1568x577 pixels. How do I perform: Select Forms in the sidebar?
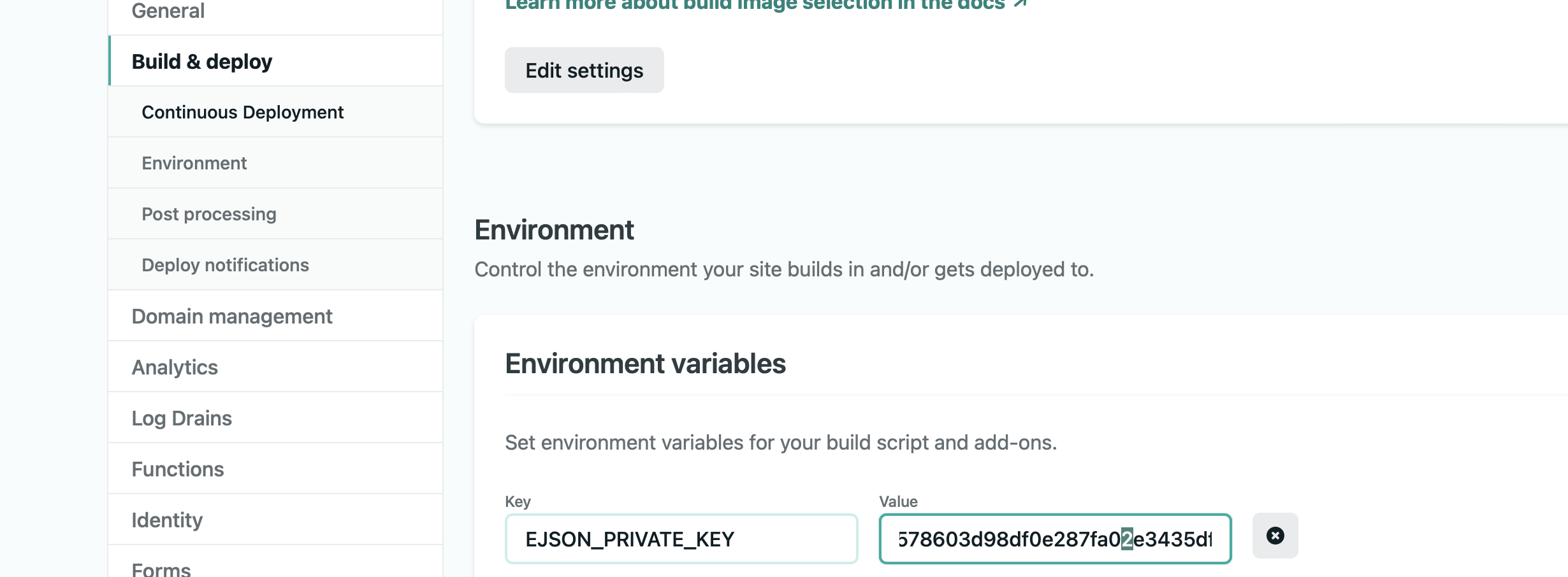[161, 569]
